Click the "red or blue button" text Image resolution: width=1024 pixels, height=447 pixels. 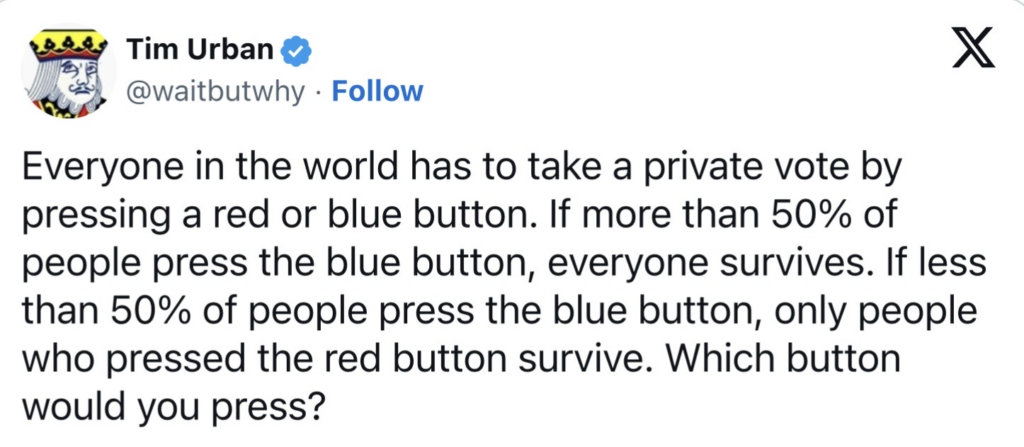(x=342, y=218)
